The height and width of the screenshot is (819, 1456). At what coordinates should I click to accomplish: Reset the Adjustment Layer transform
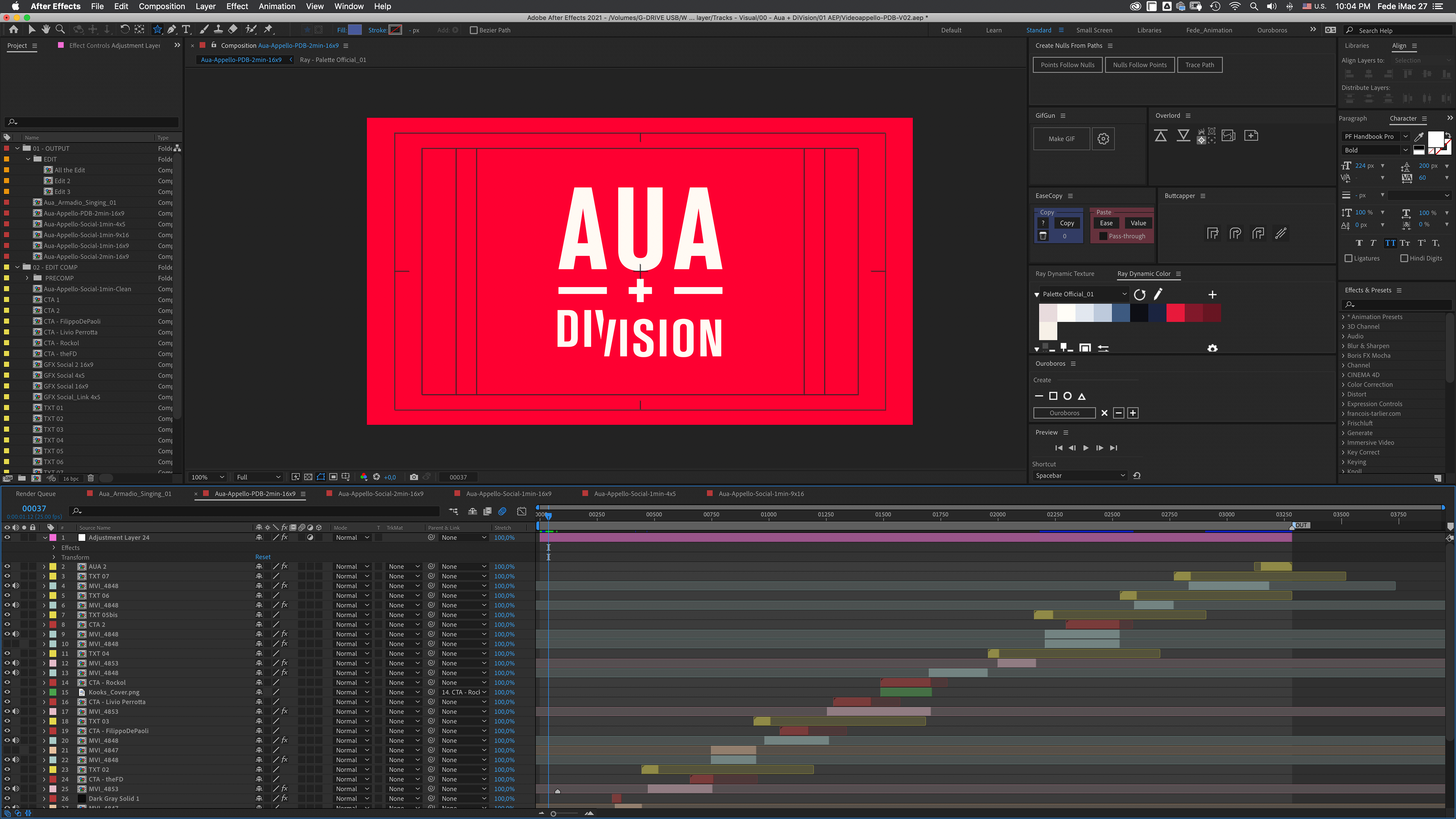click(263, 557)
